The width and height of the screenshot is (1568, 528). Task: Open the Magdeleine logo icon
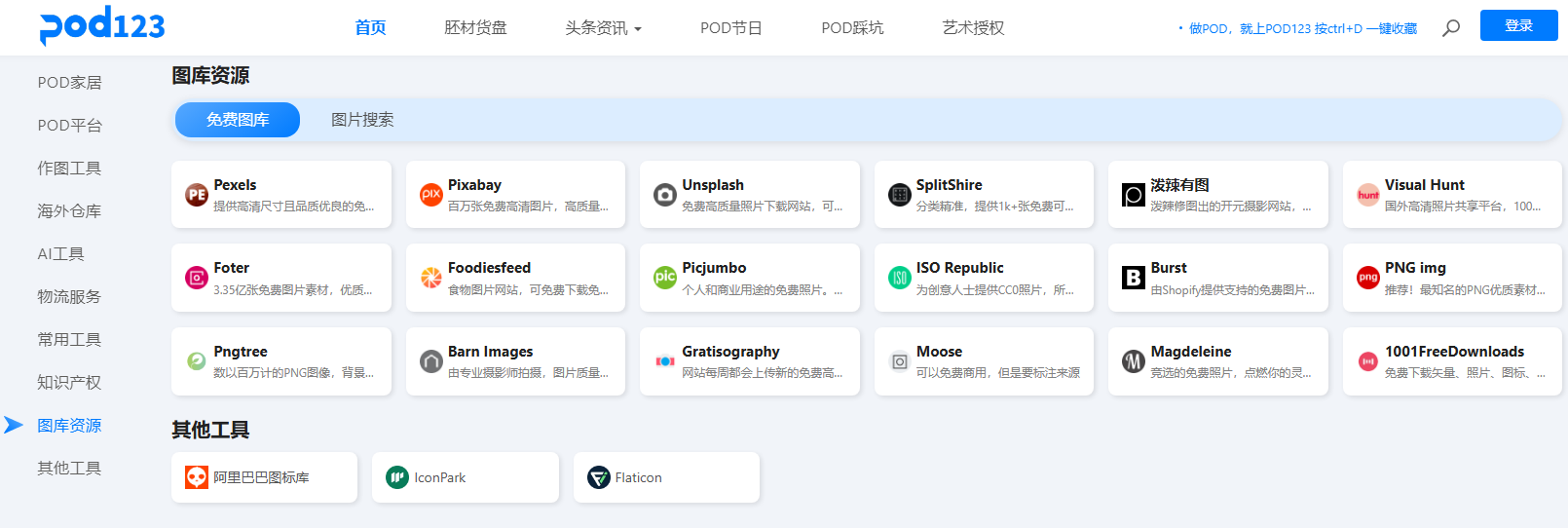[x=1133, y=361]
